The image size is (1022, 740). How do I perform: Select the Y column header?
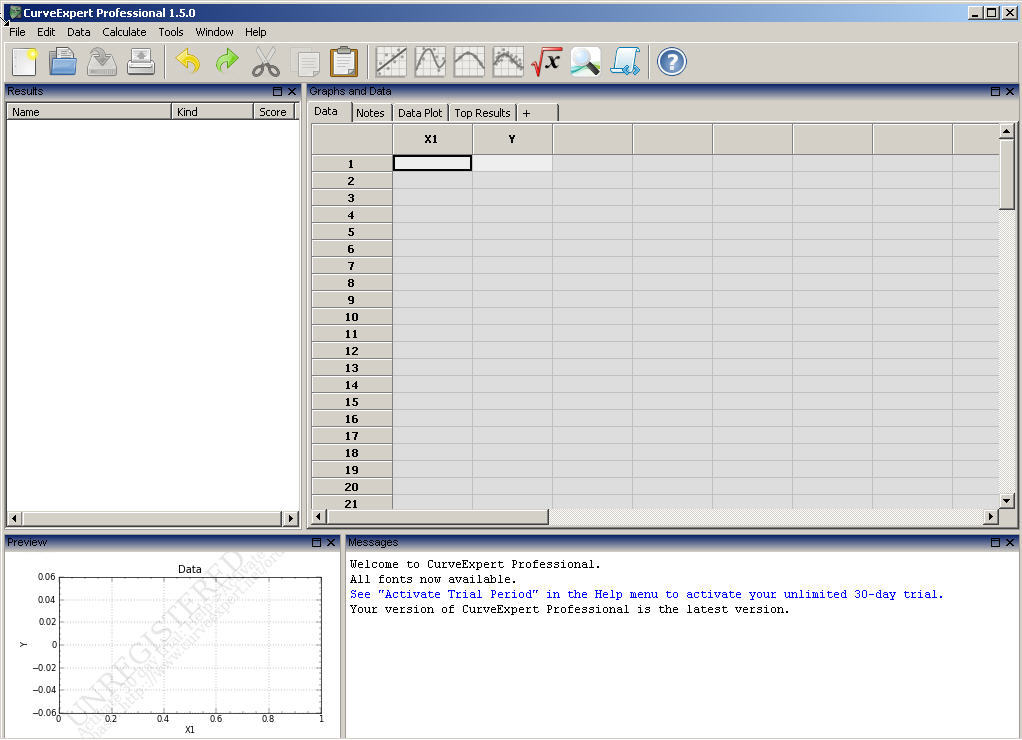point(512,139)
